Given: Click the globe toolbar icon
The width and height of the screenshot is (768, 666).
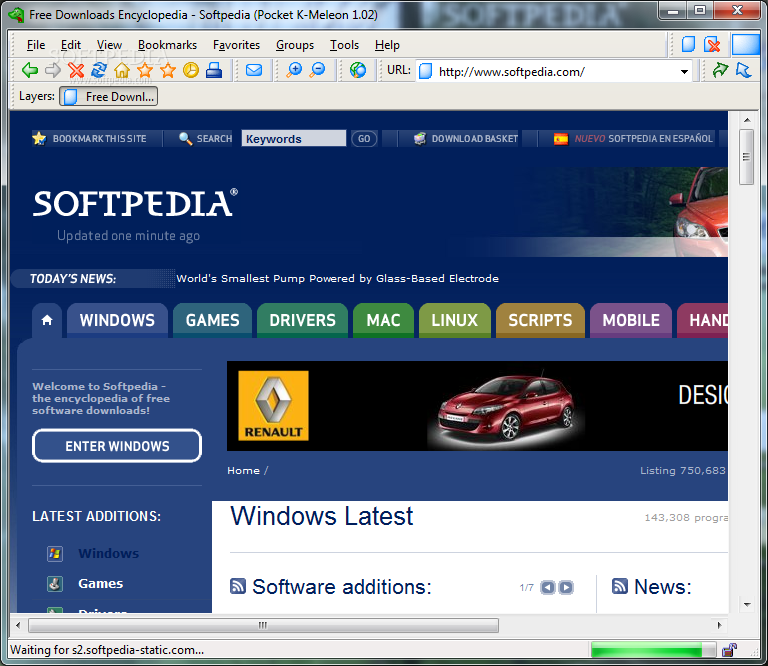Looking at the screenshot, I should pos(358,71).
